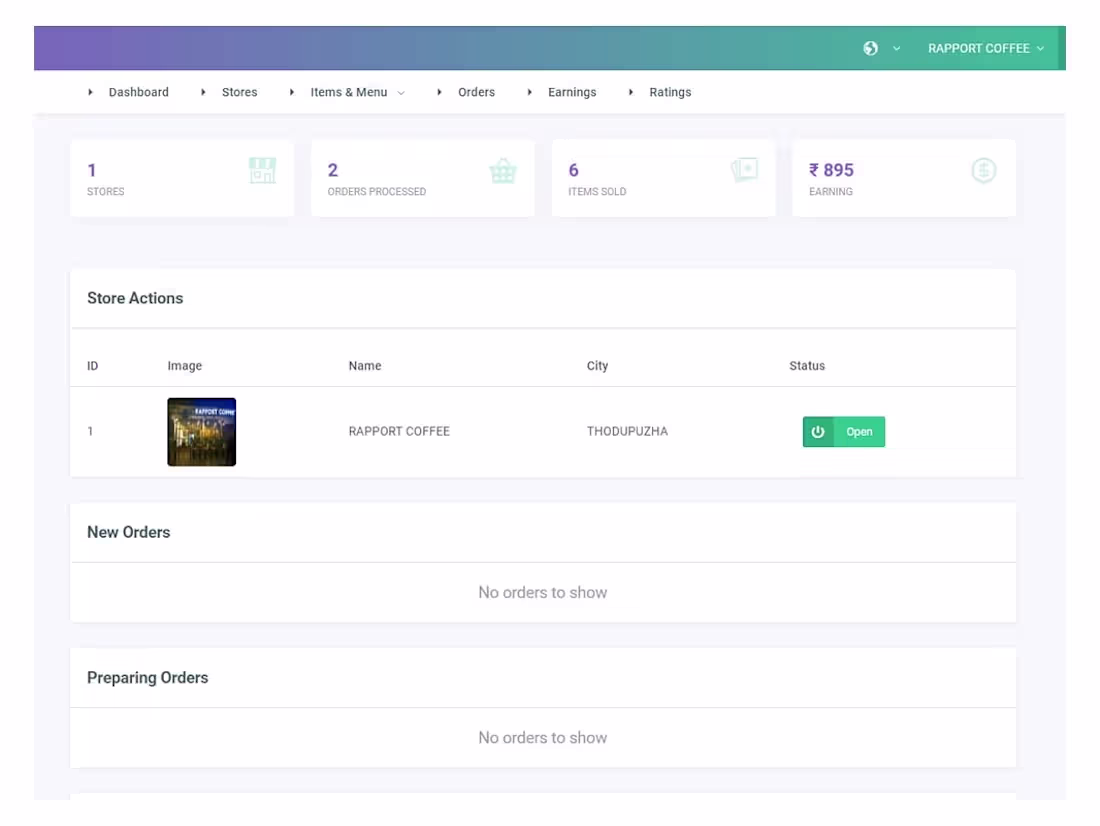Open the Rapport Coffee store thumbnail
This screenshot has width=1100, height=826.
(x=201, y=432)
